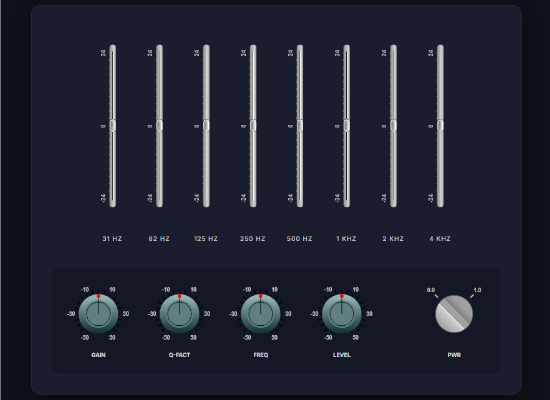This screenshot has width=550, height=400.
Task: Click the GAIN label text
Action: [99, 355]
